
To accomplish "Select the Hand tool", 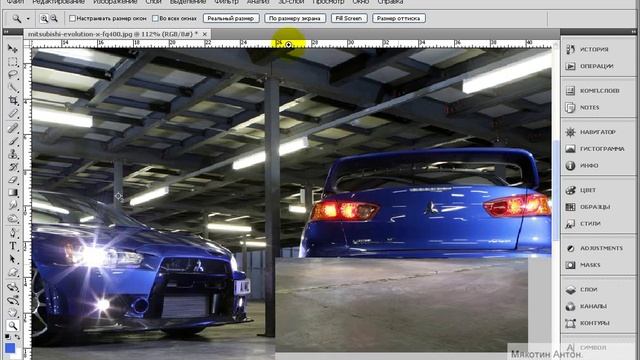I will (x=13, y=313).
